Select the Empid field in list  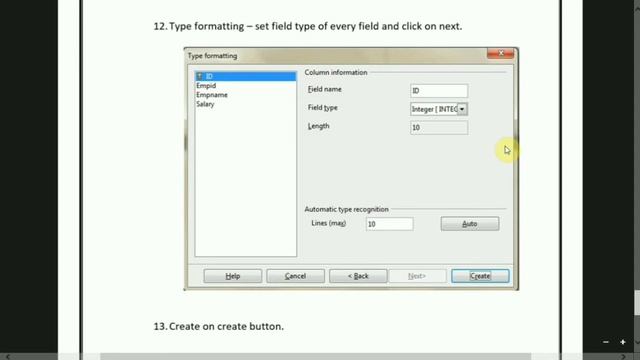[246, 86]
